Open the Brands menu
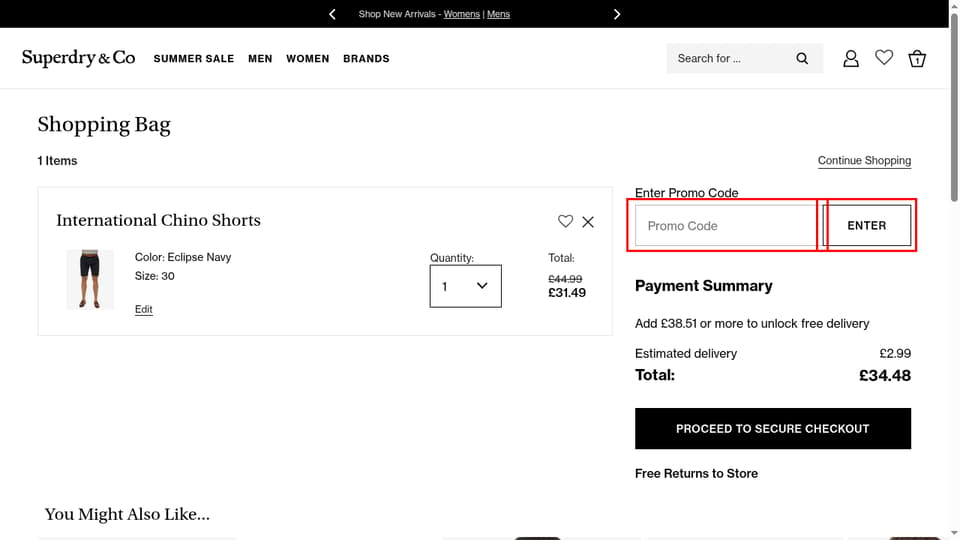 pyautogui.click(x=366, y=59)
